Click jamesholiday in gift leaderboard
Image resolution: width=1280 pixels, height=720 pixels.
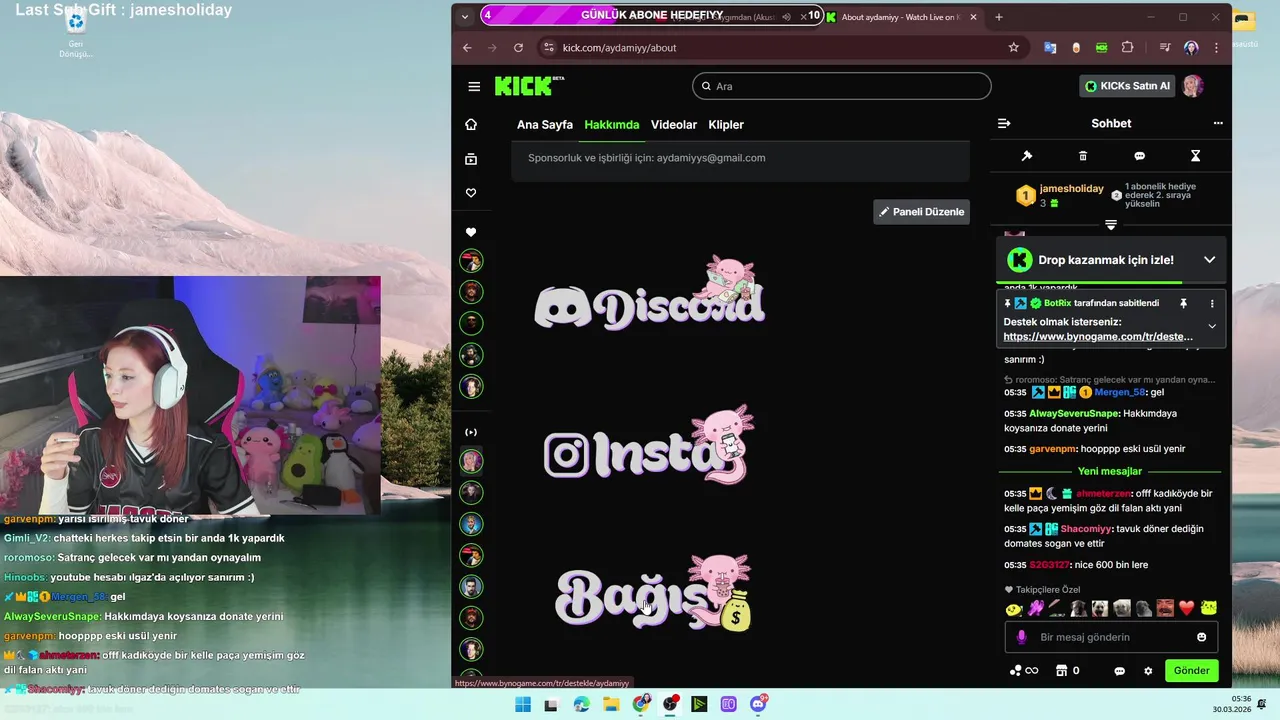(x=1071, y=189)
